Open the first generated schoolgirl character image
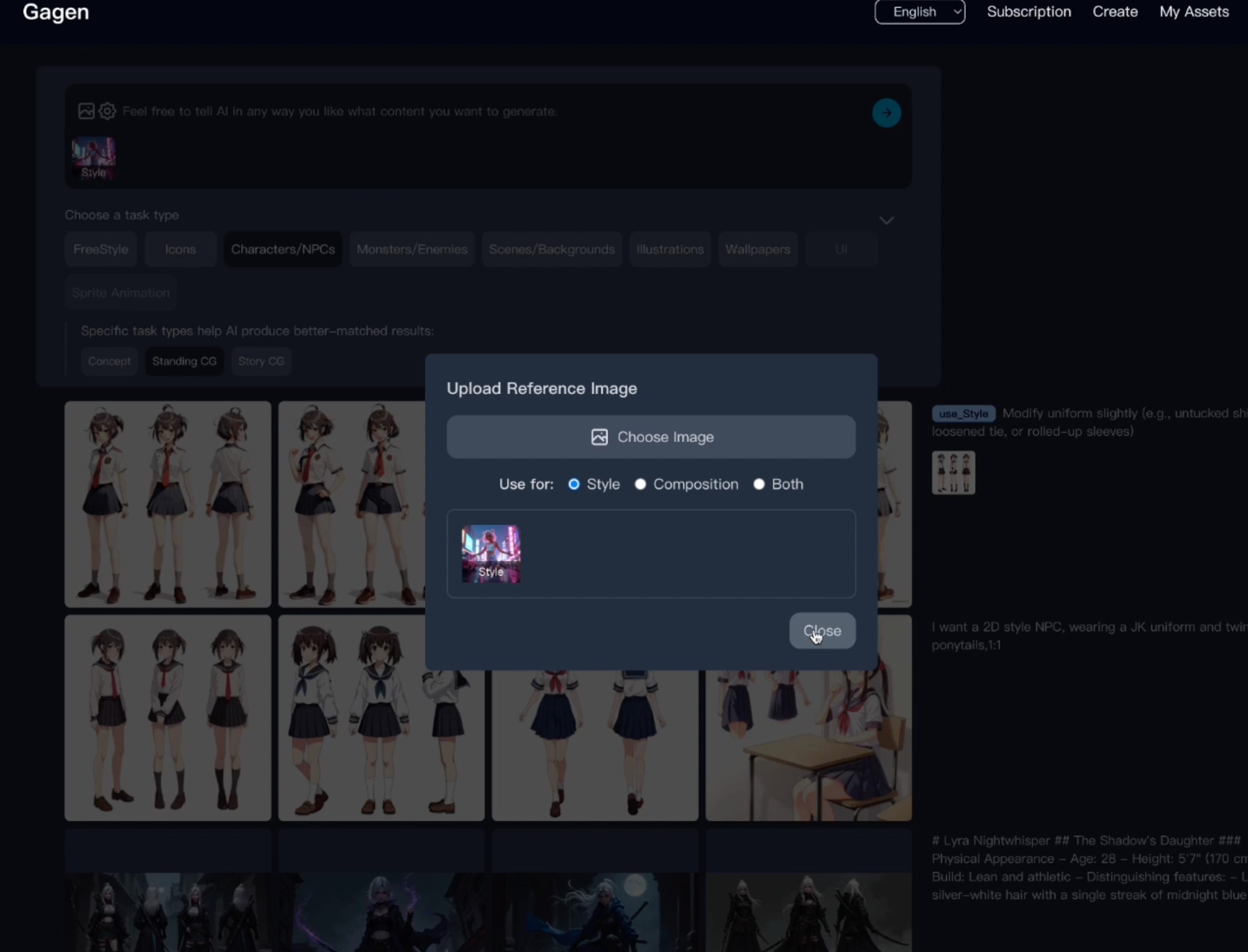 [168, 504]
